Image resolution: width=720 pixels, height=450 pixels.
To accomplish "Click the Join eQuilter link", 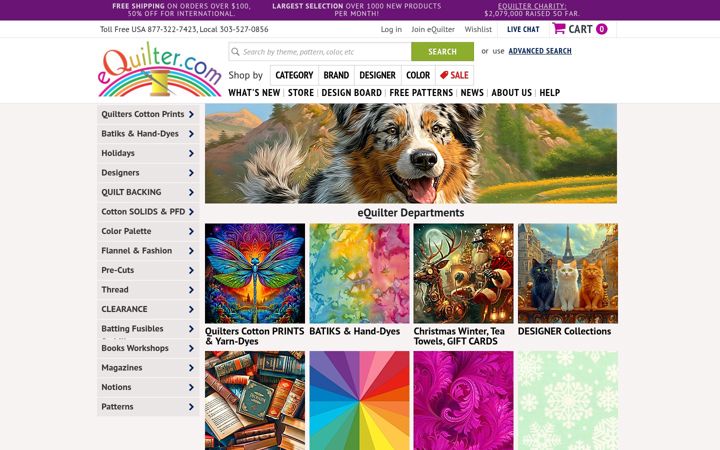I will coord(433,29).
